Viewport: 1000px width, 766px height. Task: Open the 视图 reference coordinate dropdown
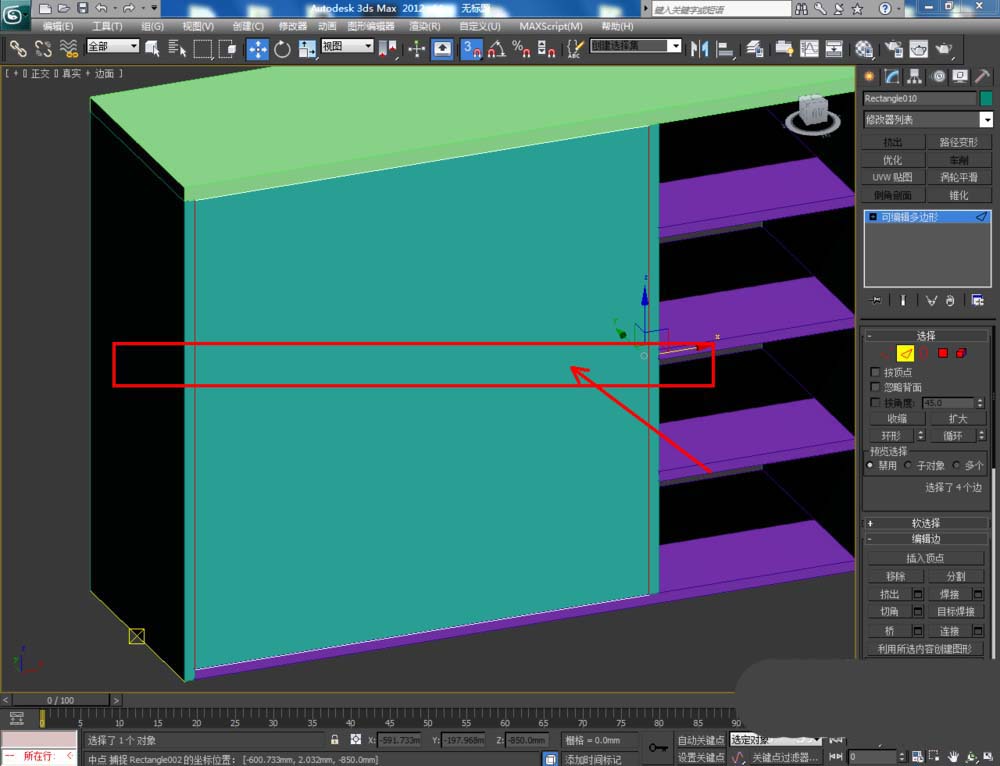[347, 46]
